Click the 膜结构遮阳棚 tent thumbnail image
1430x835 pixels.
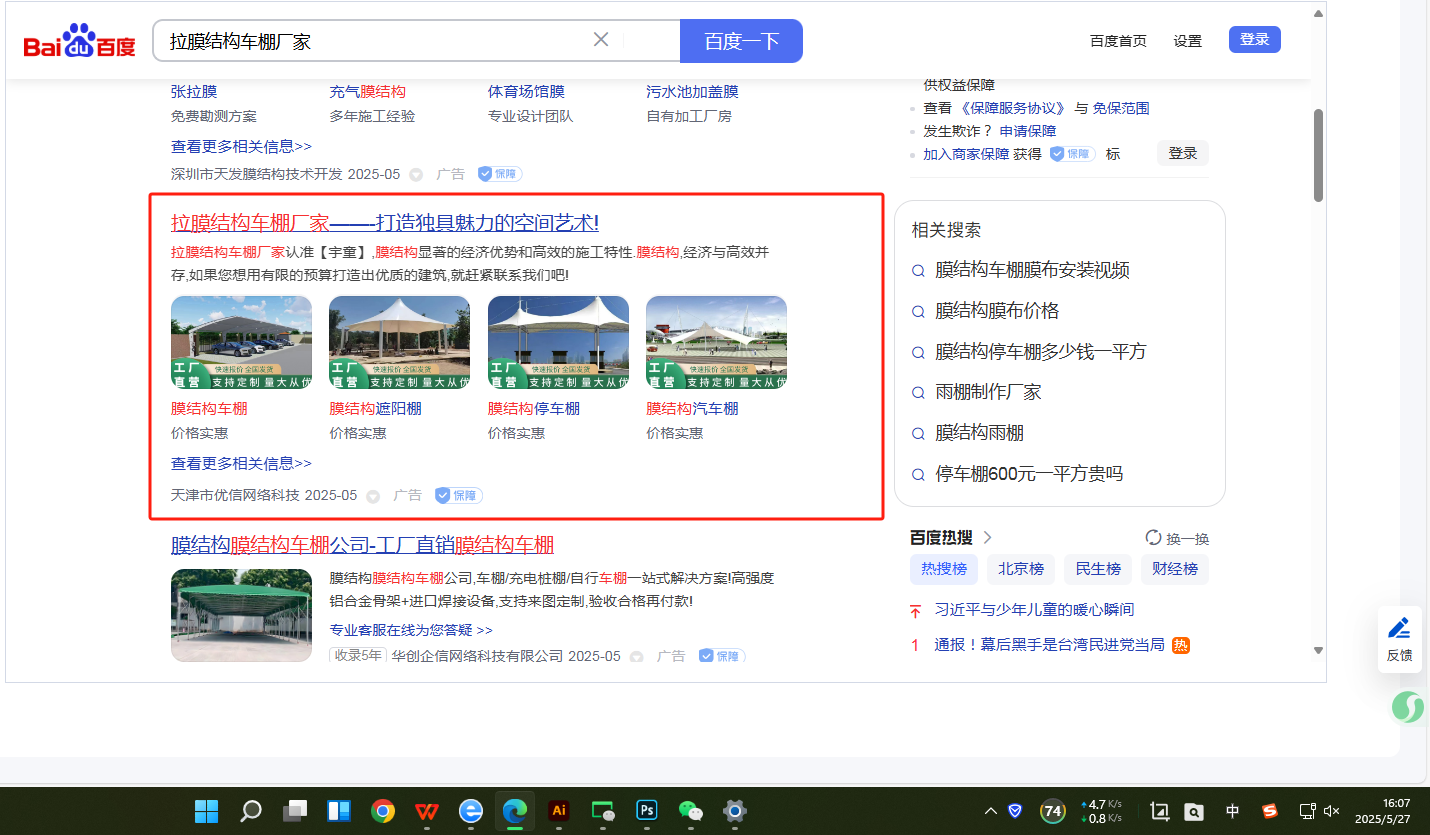coord(399,342)
